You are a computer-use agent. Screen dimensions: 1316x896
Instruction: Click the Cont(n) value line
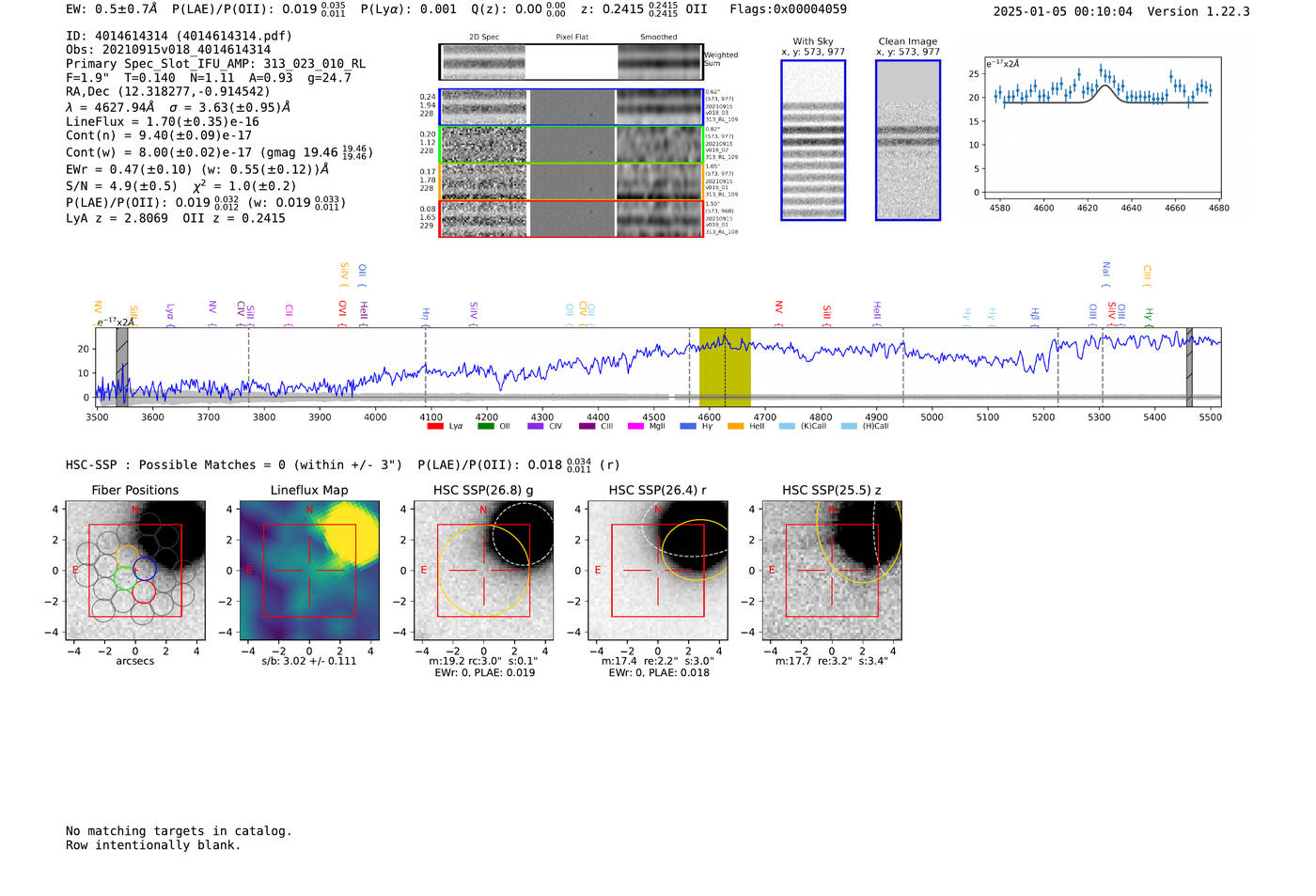[159, 135]
